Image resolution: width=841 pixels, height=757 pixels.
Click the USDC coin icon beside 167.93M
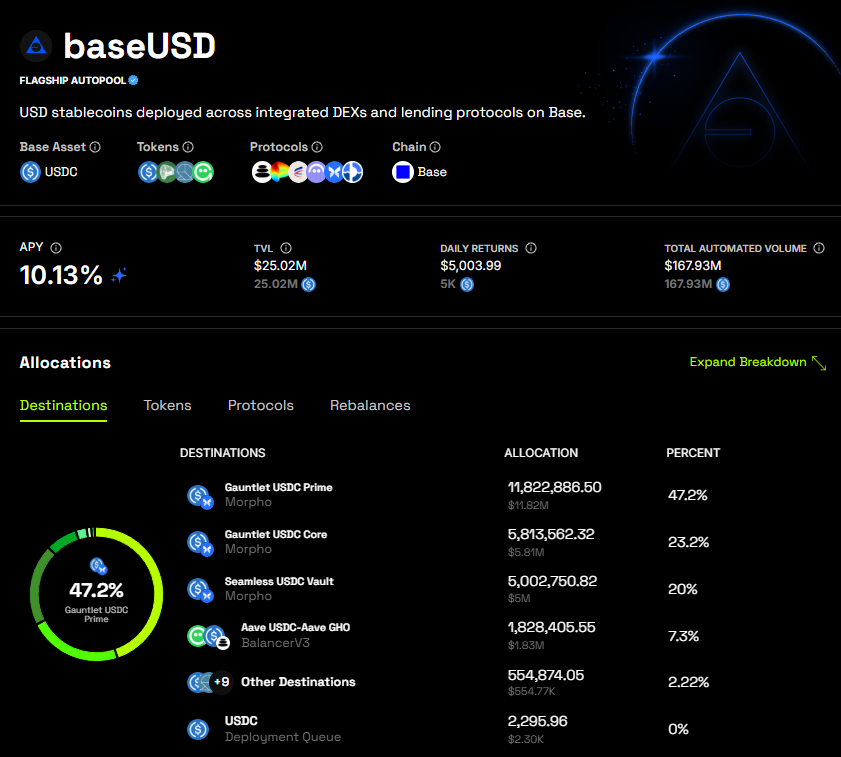tap(723, 284)
